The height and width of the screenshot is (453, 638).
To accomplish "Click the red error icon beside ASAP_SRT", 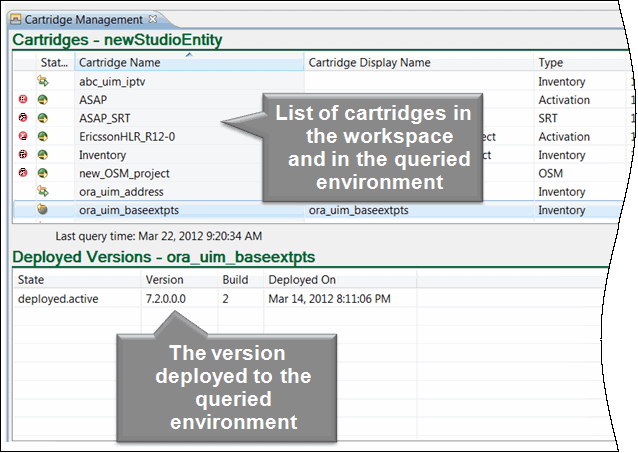I will coord(23,118).
